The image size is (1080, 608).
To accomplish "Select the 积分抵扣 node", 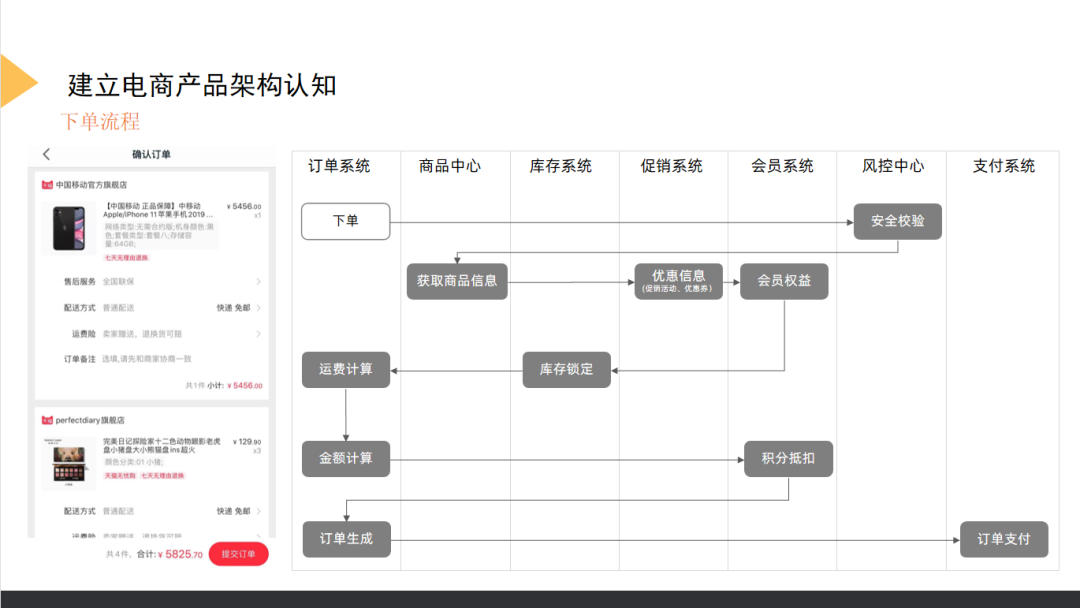I will click(x=789, y=459).
